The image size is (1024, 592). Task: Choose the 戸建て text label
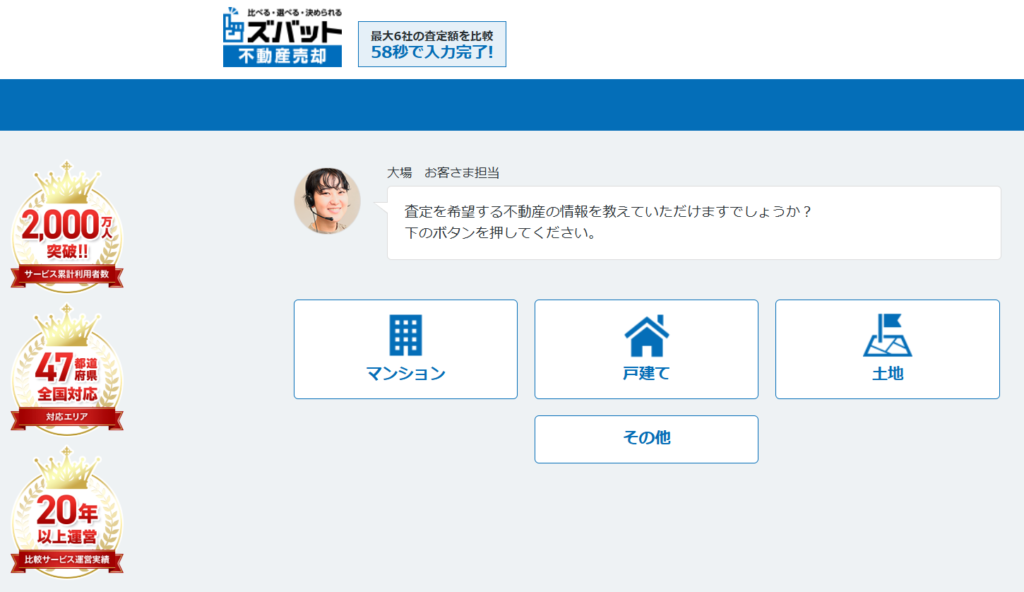coord(646,374)
